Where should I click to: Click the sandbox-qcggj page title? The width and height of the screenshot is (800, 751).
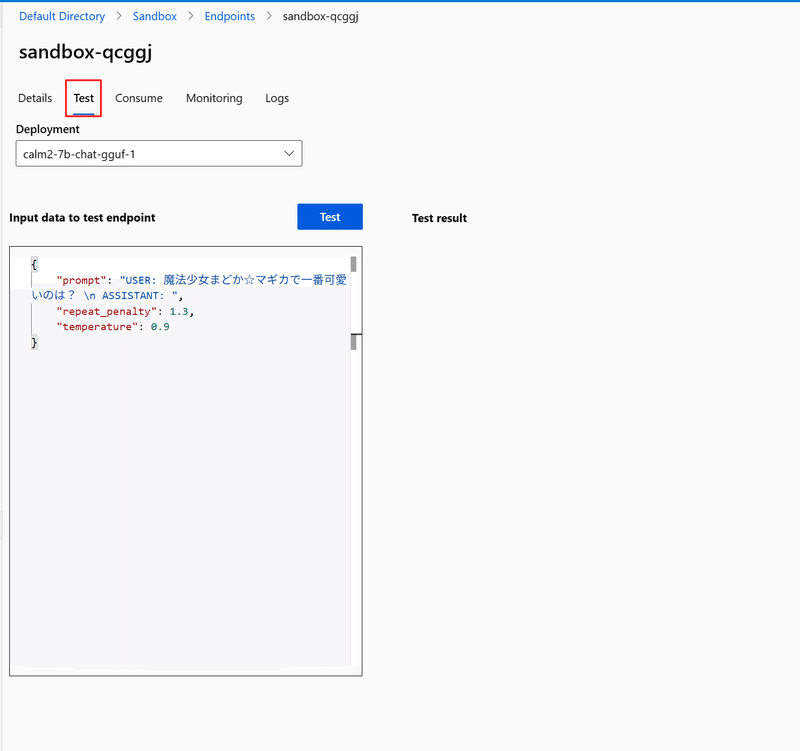[86, 52]
